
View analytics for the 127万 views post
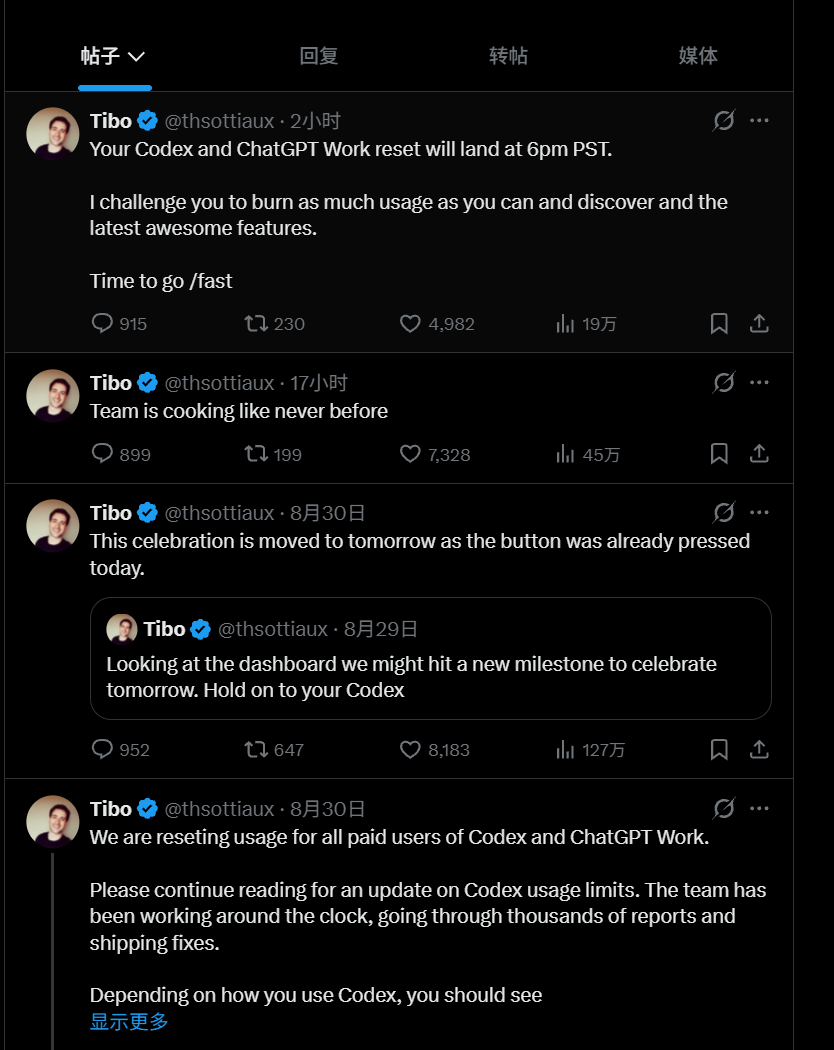point(590,750)
